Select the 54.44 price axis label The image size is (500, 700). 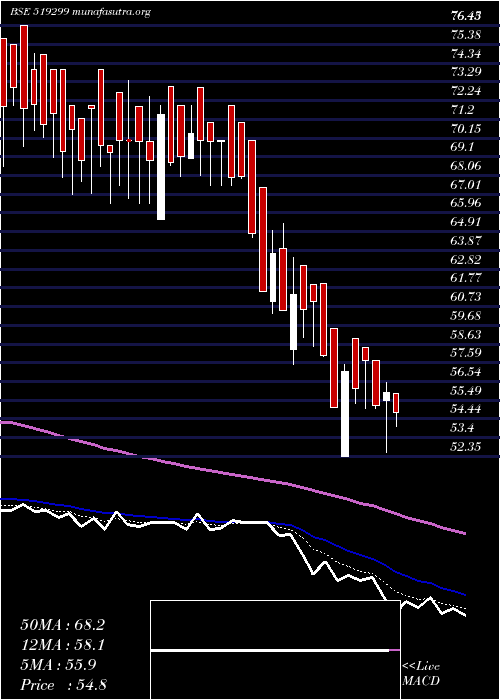[467, 409]
